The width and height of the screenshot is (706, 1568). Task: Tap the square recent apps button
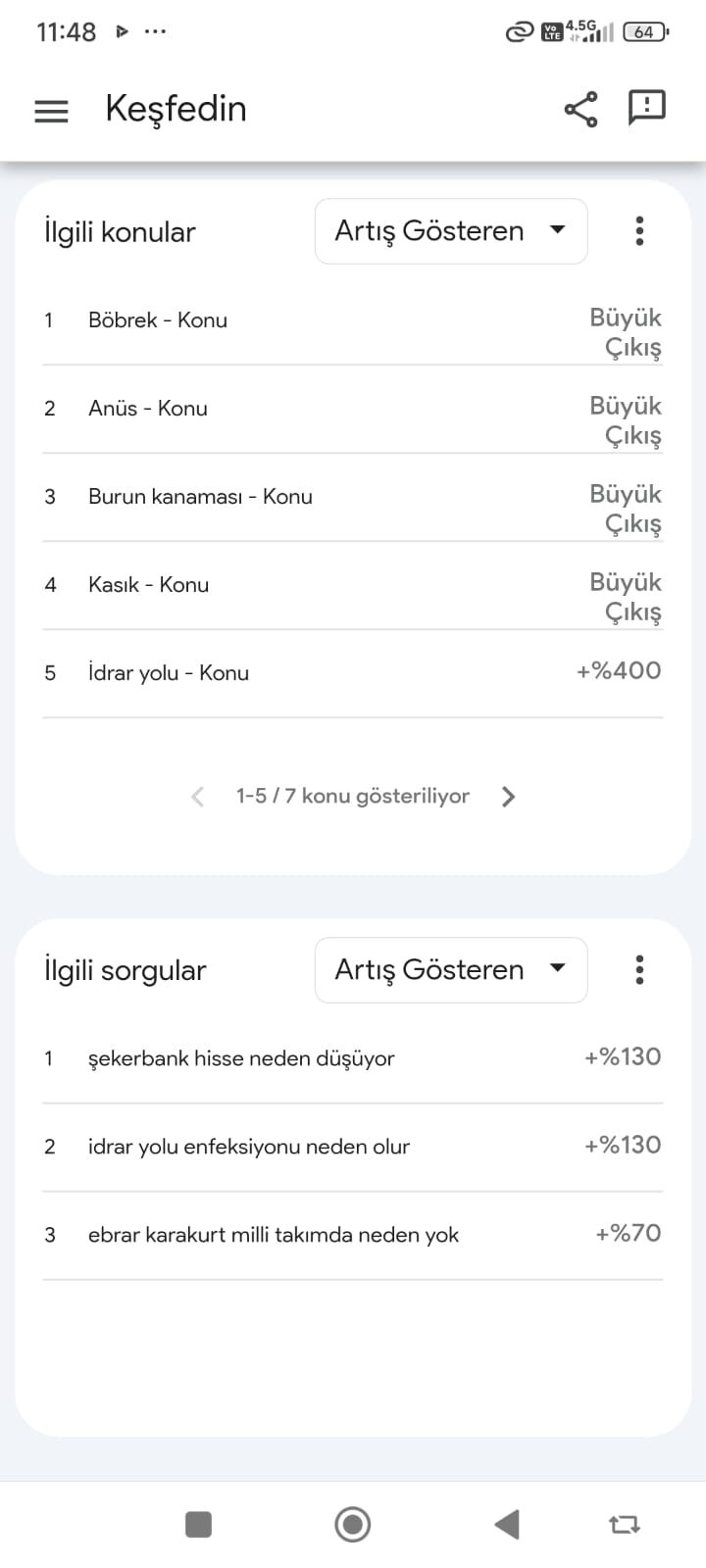[198, 1524]
